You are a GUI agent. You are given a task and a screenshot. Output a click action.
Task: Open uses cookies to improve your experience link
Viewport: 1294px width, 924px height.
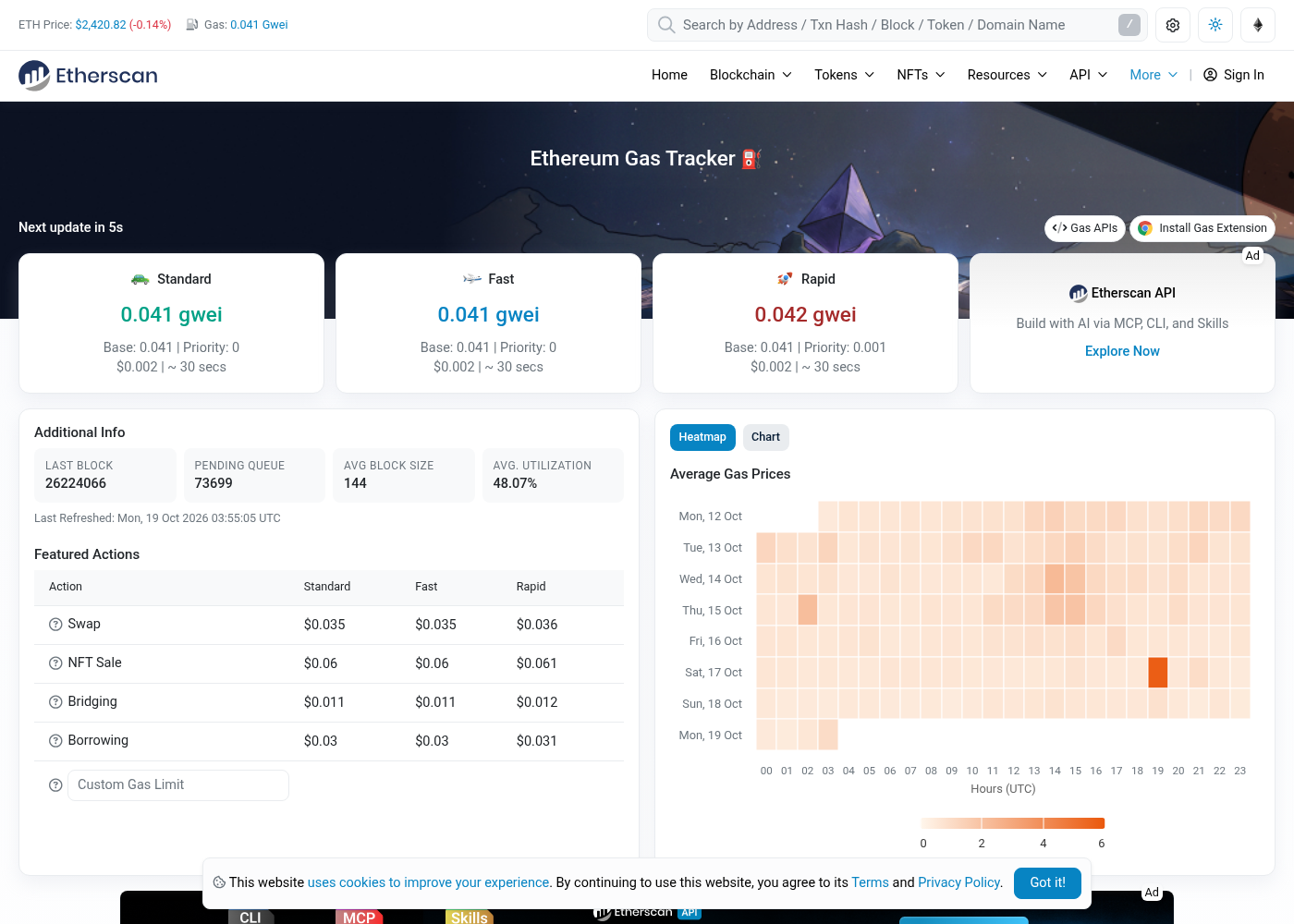(x=428, y=882)
